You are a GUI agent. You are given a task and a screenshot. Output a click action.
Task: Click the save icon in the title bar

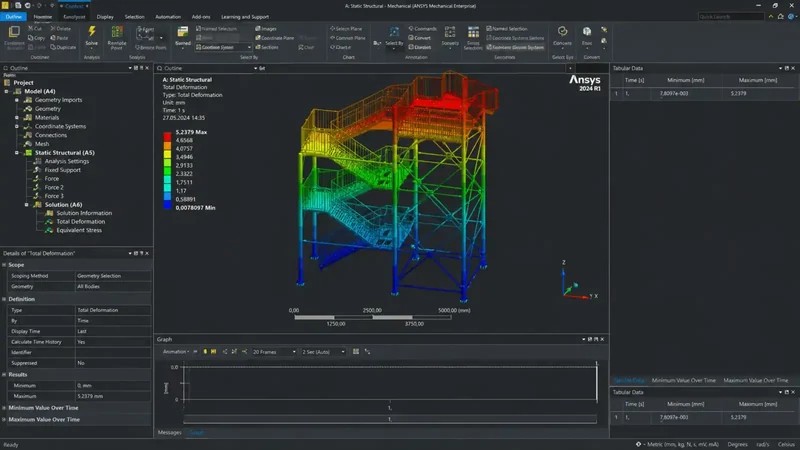(17, 6)
